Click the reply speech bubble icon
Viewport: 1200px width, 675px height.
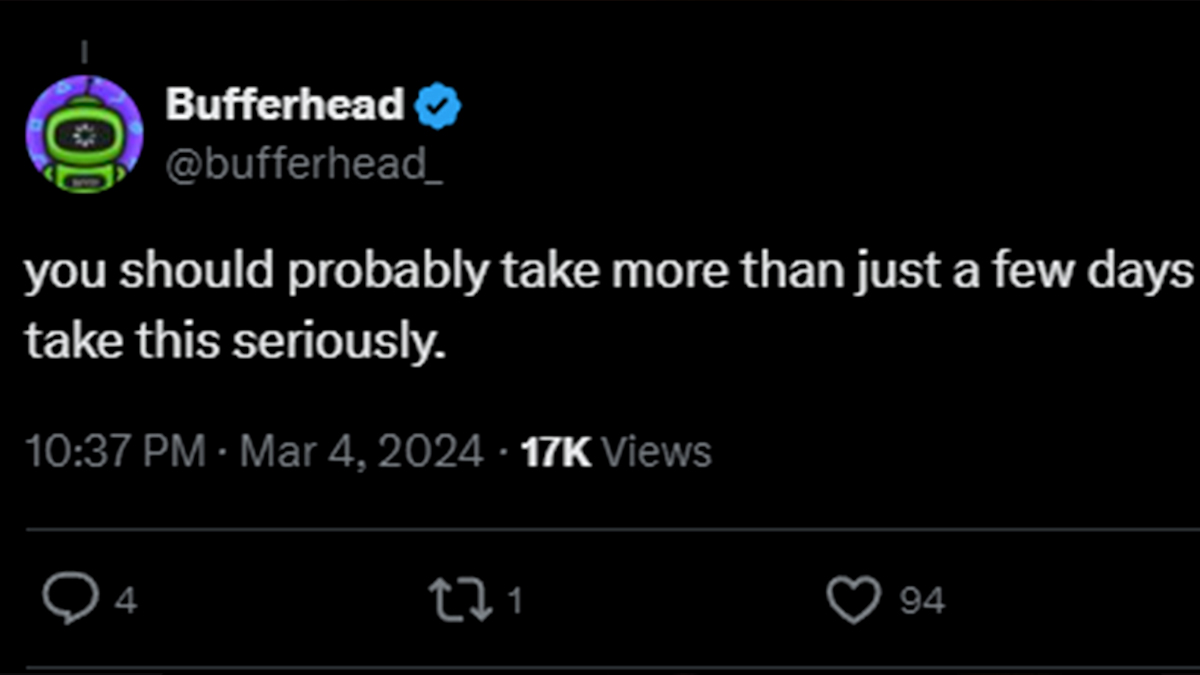click(x=68, y=600)
